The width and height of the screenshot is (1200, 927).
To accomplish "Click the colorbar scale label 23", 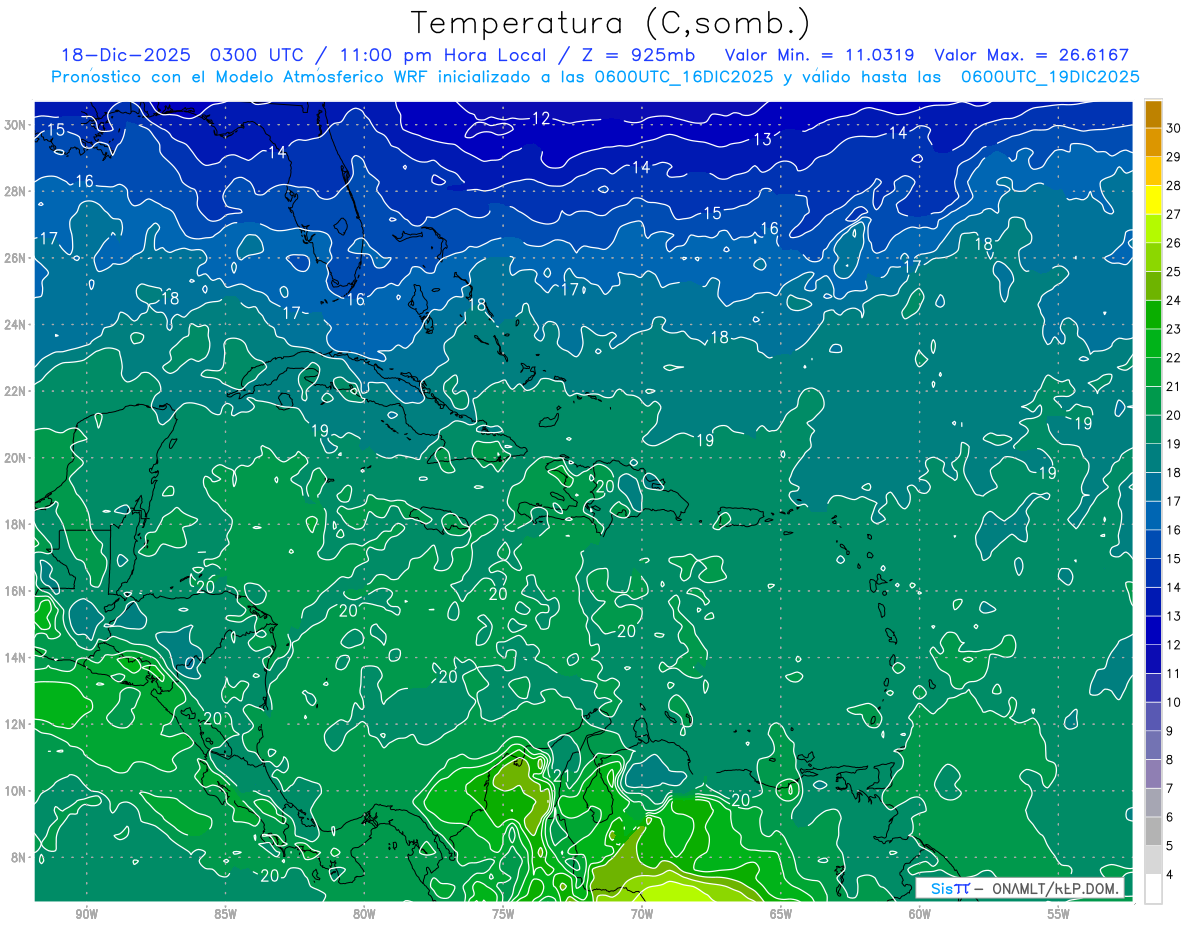I will click(1174, 329).
